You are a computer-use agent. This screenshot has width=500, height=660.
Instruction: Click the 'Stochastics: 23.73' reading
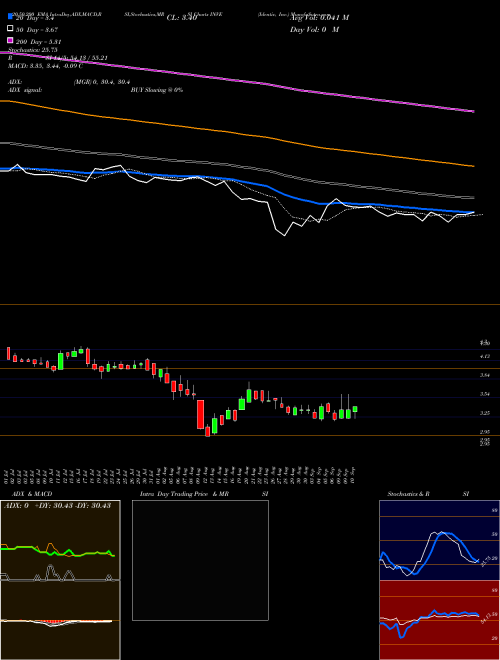33,50
